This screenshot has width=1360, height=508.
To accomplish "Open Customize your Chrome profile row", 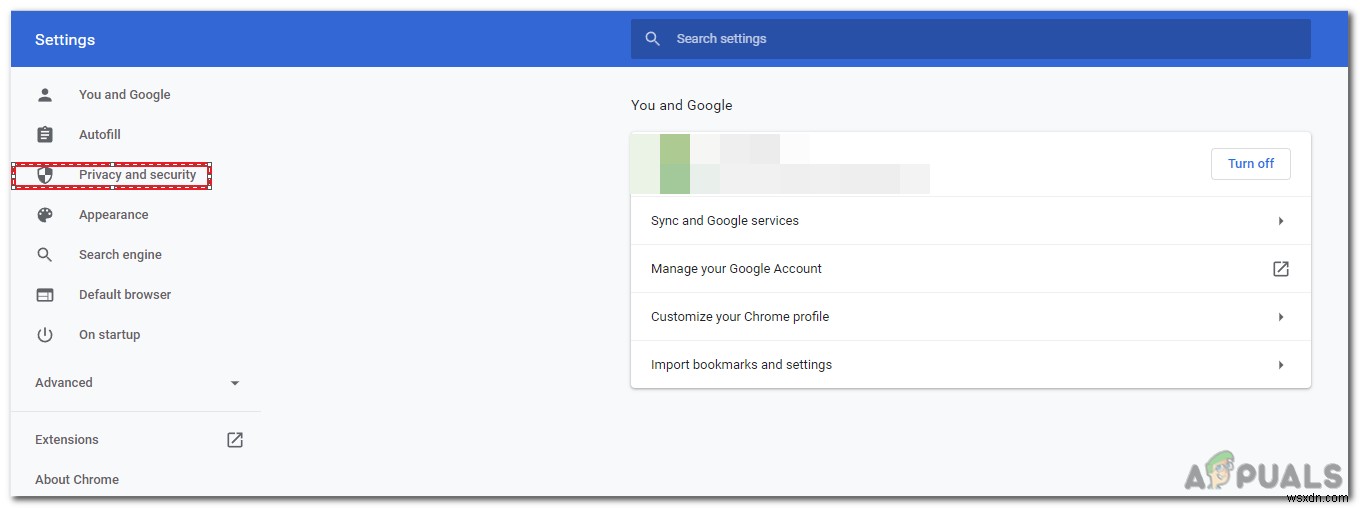I will tap(971, 317).
